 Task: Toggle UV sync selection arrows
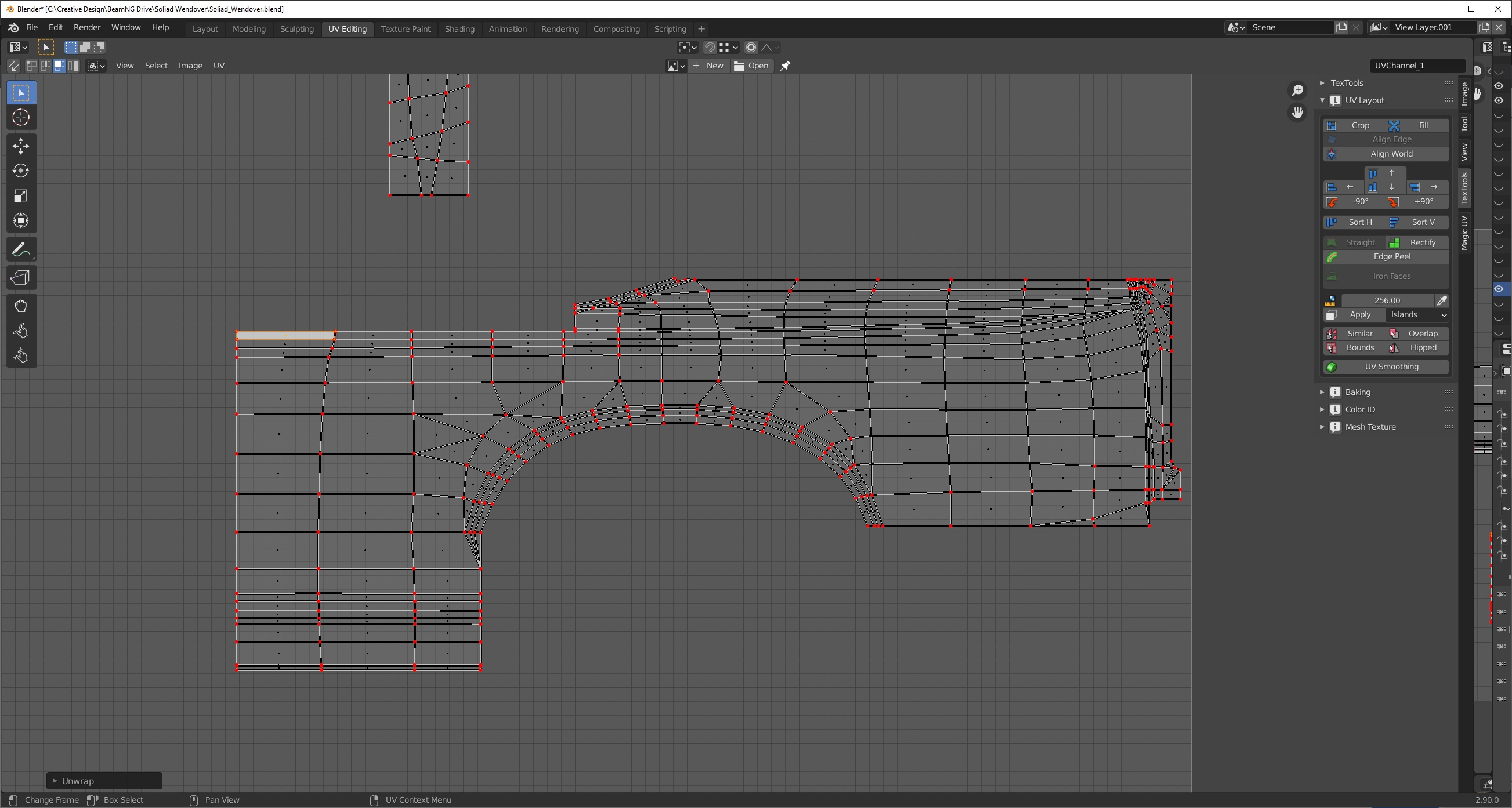[13, 66]
